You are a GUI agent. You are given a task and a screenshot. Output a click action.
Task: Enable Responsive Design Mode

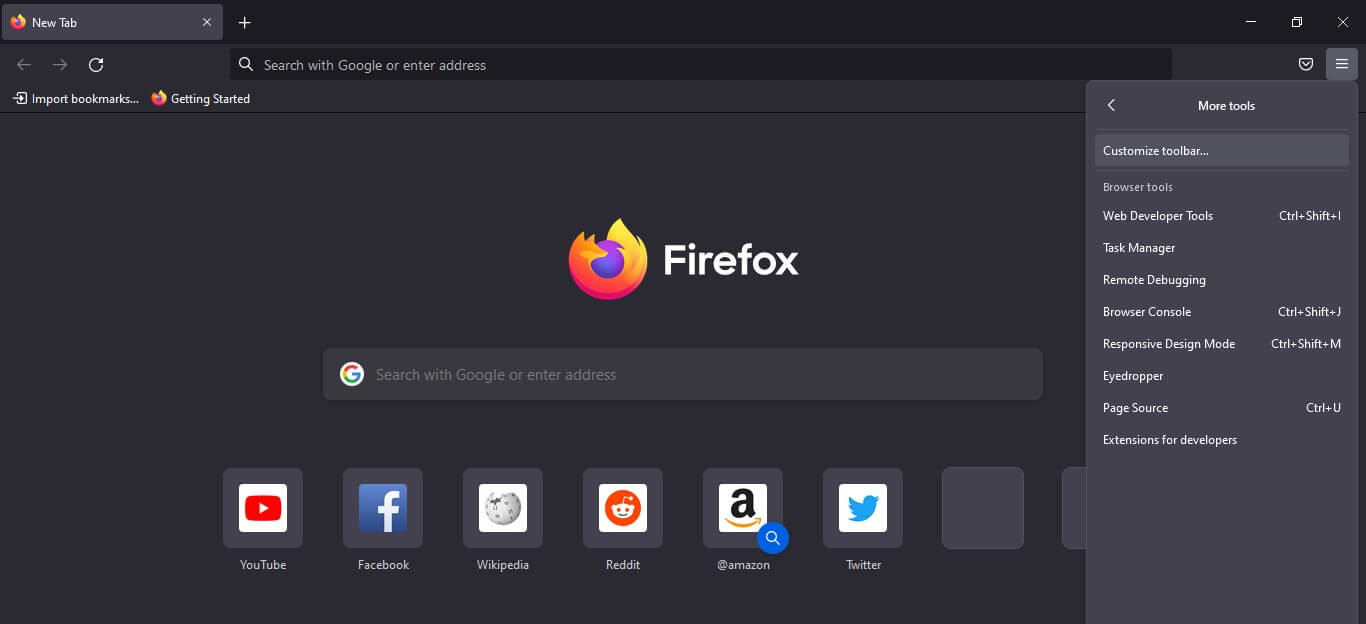coord(1168,343)
